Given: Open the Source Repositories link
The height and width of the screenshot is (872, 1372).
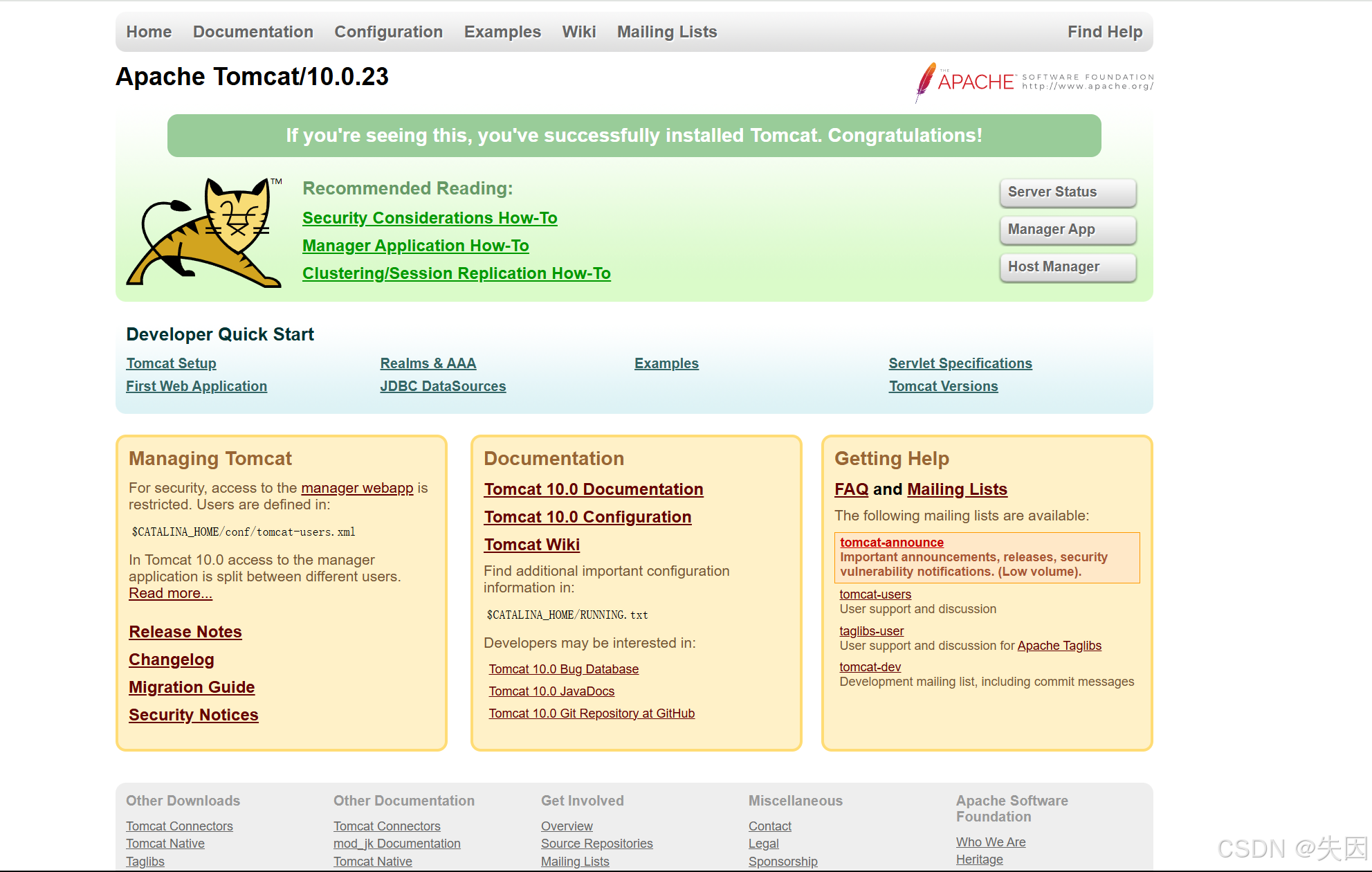Looking at the screenshot, I should (597, 844).
